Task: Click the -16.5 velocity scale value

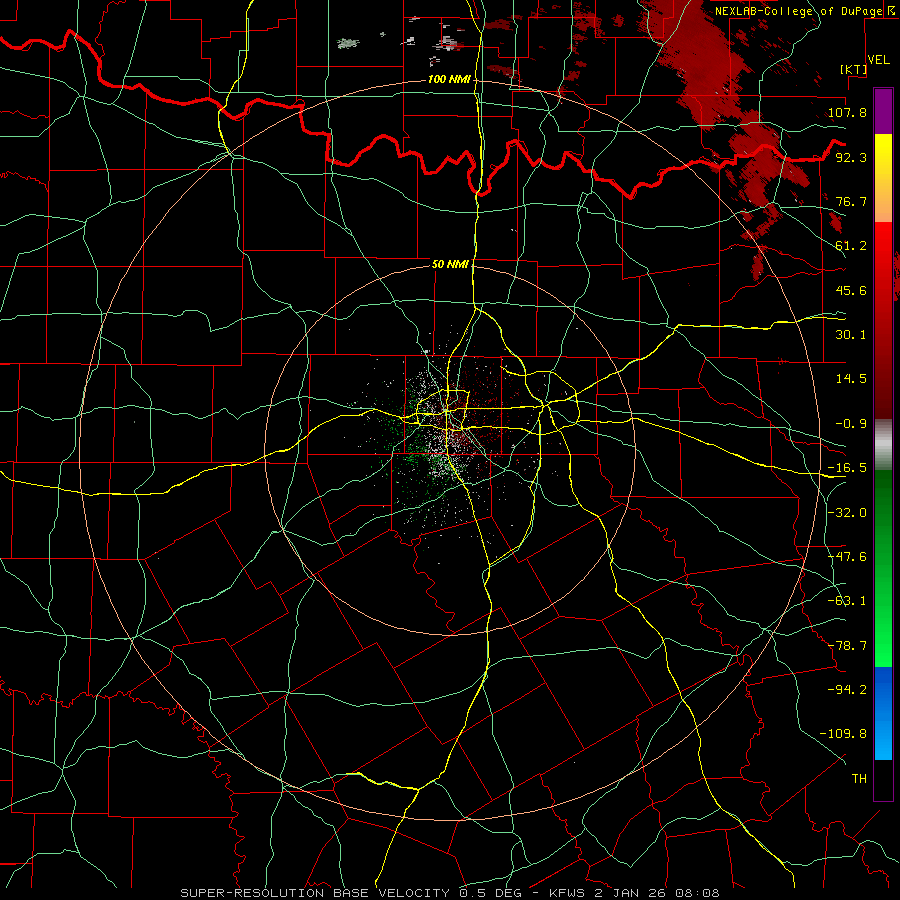Action: point(847,468)
